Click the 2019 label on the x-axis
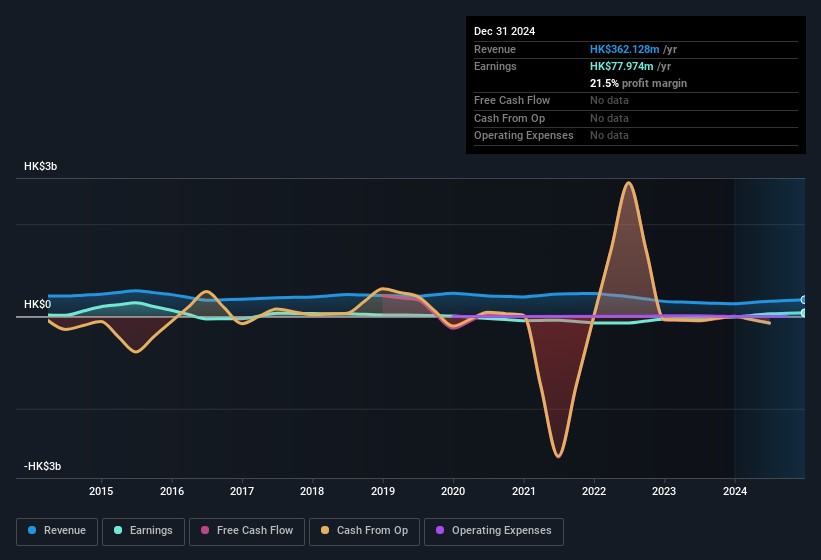 (383, 491)
